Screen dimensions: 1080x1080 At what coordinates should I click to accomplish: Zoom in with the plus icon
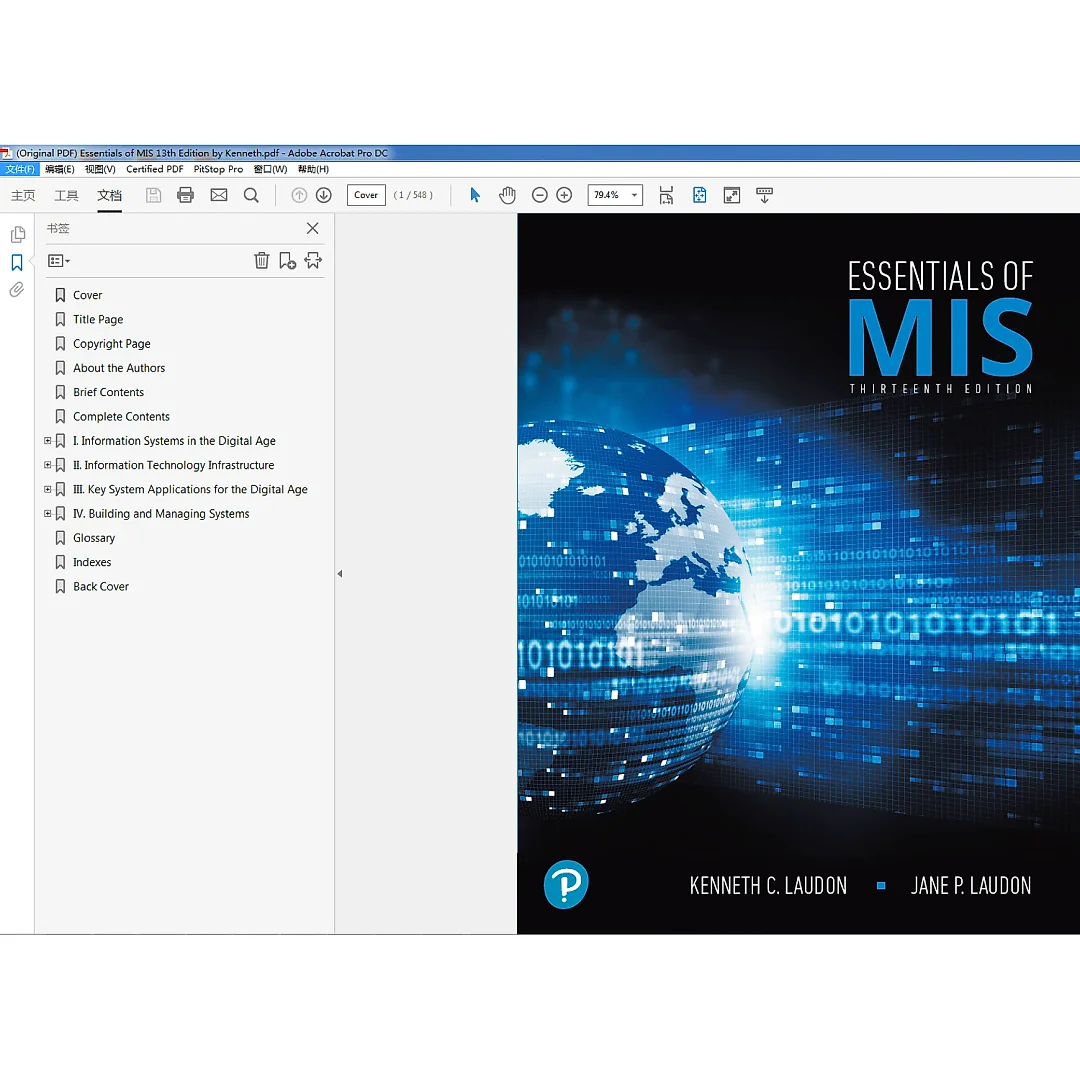[x=564, y=195]
